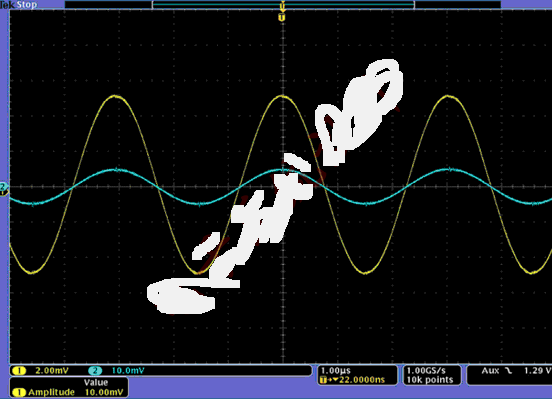
Task: Open the 10.0mV channel 2 scale readout
Action: [128, 370]
